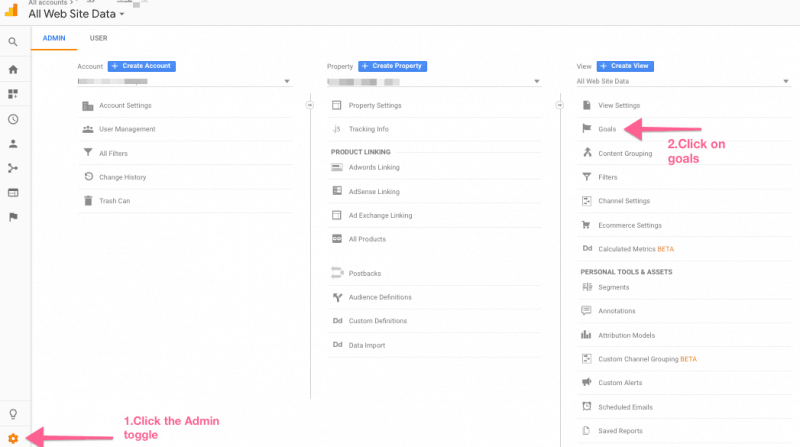
Task: Click the Annotations speech bubble icon
Action: (586, 310)
